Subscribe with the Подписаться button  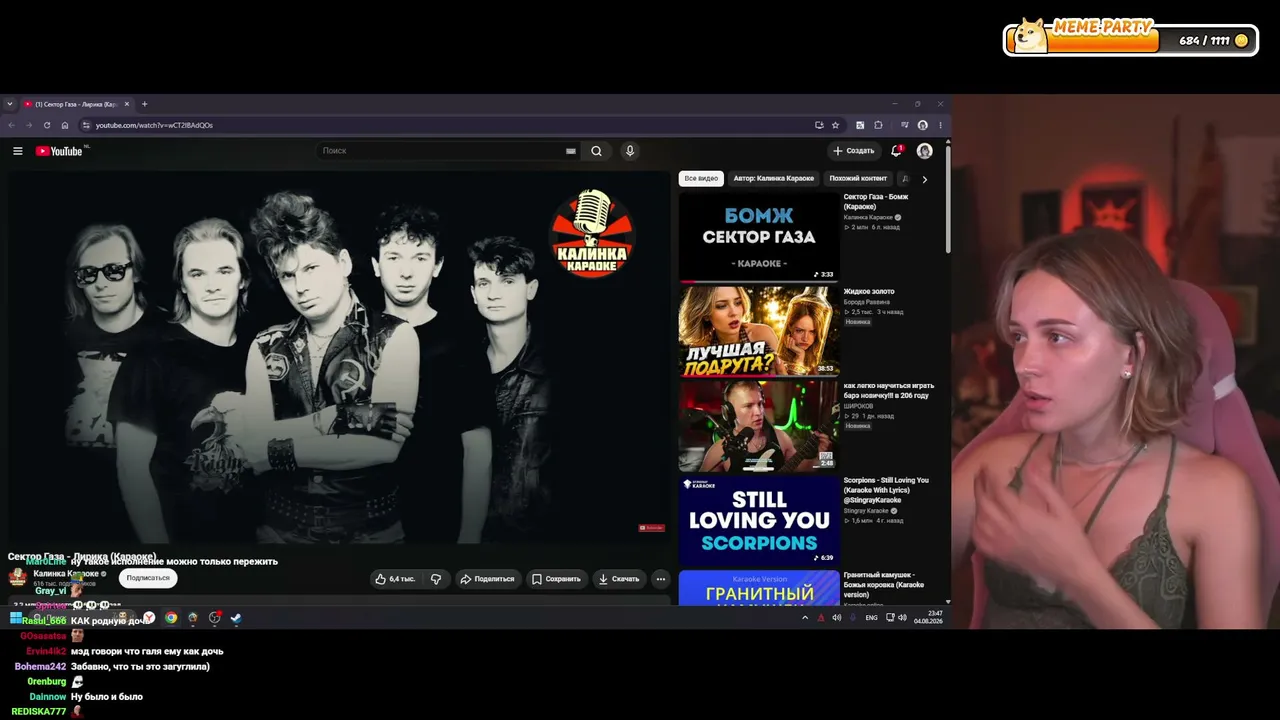148,578
